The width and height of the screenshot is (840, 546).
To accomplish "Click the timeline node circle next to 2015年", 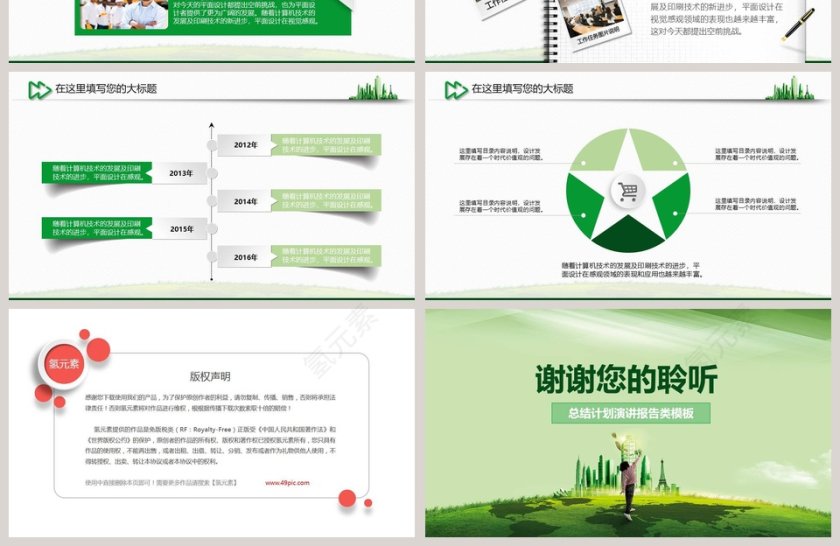I will (x=212, y=229).
